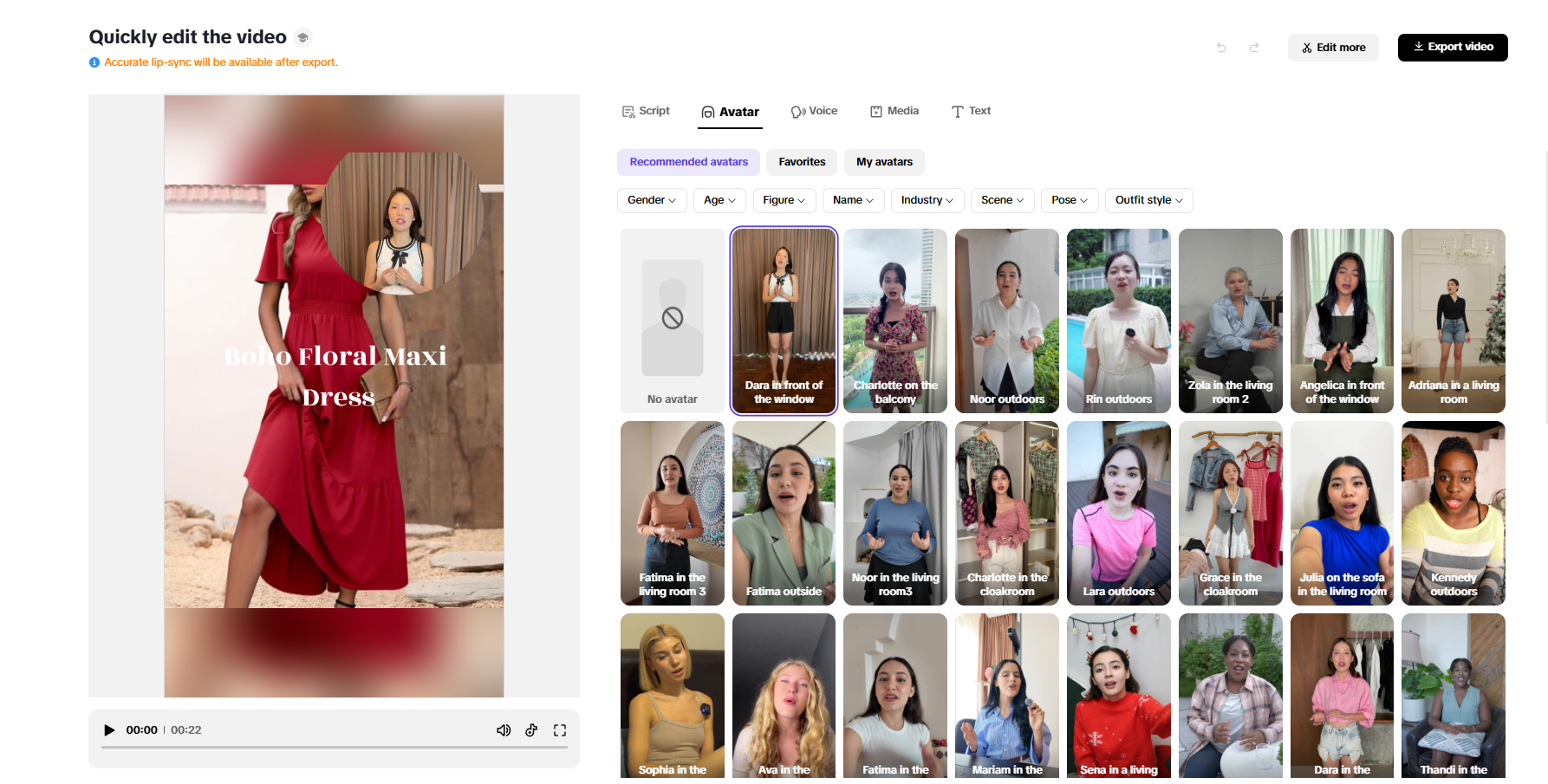Open the Outfit style dropdown
The height and width of the screenshot is (784, 1548).
click(x=1148, y=200)
